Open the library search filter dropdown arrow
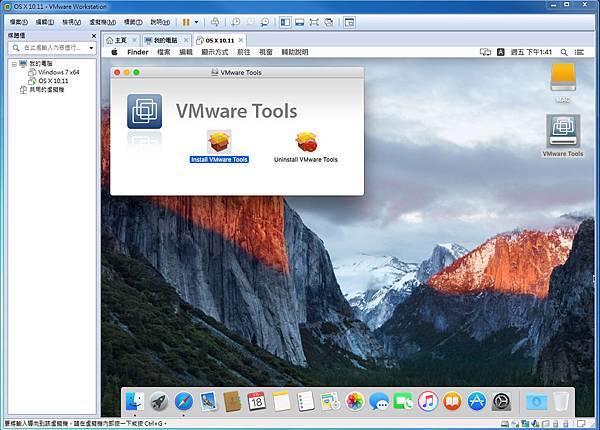Image resolution: width=600 pixels, height=430 pixels. [x=91, y=48]
